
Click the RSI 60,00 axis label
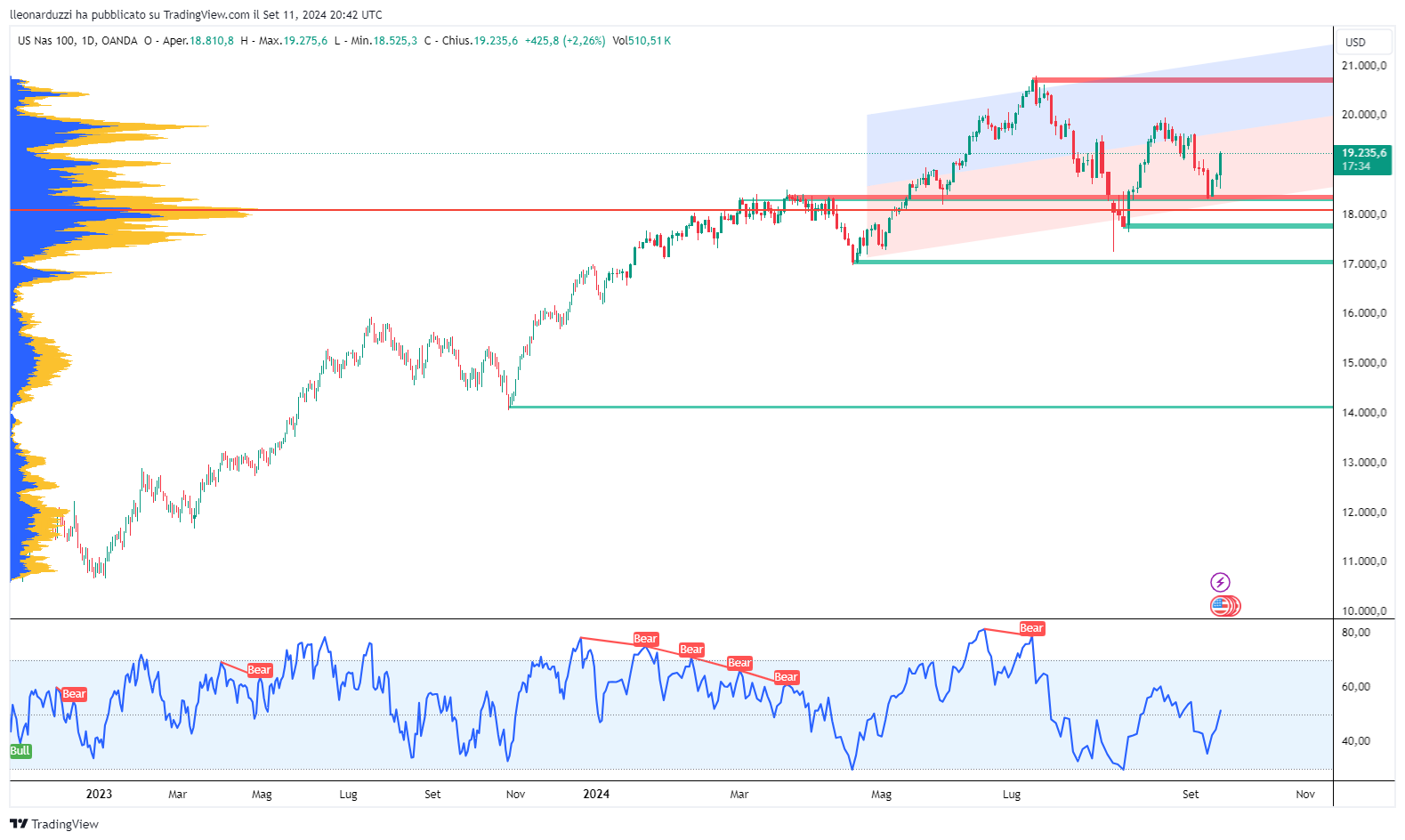point(1356,687)
